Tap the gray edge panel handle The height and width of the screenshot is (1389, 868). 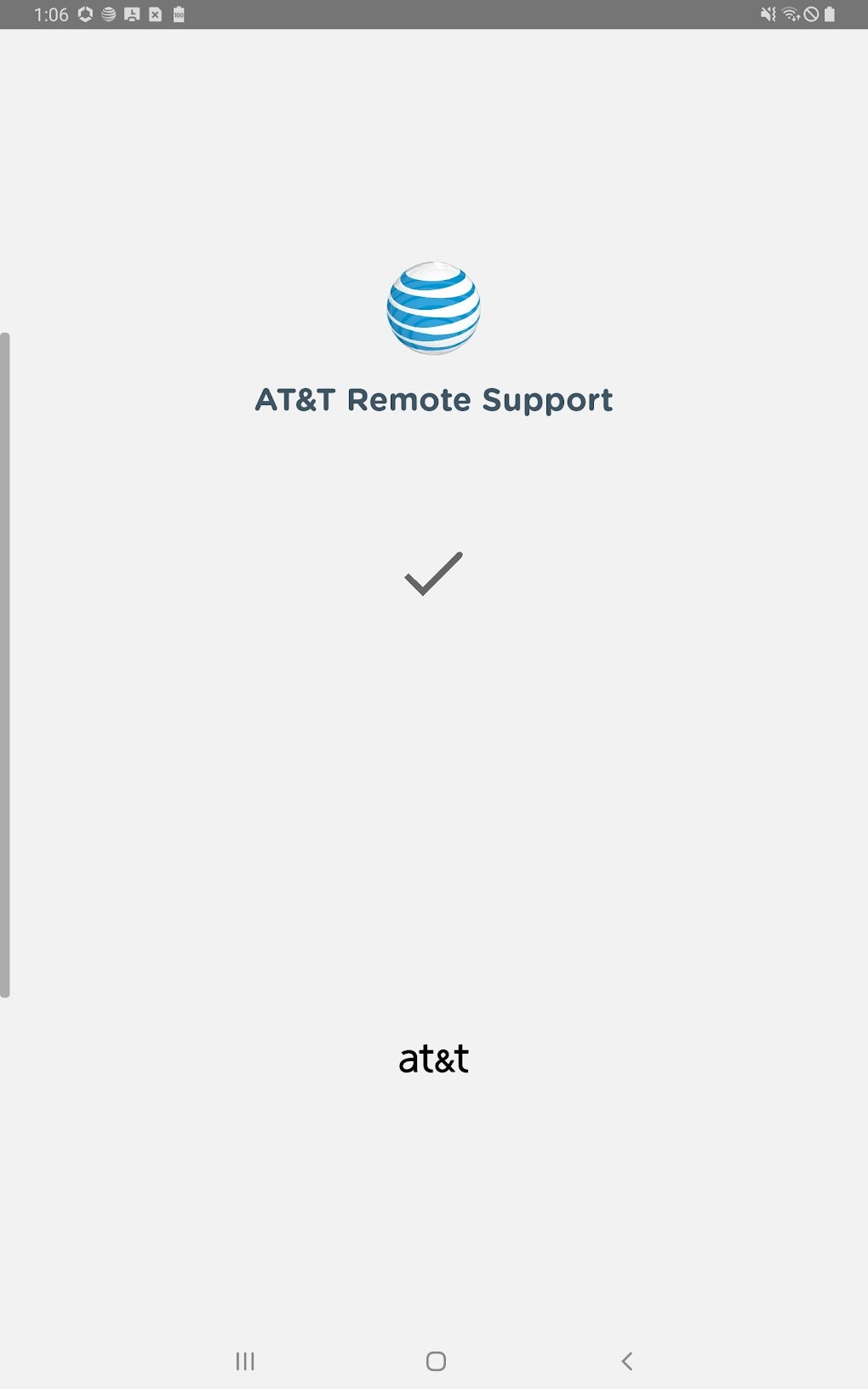pyautogui.click(x=5, y=665)
